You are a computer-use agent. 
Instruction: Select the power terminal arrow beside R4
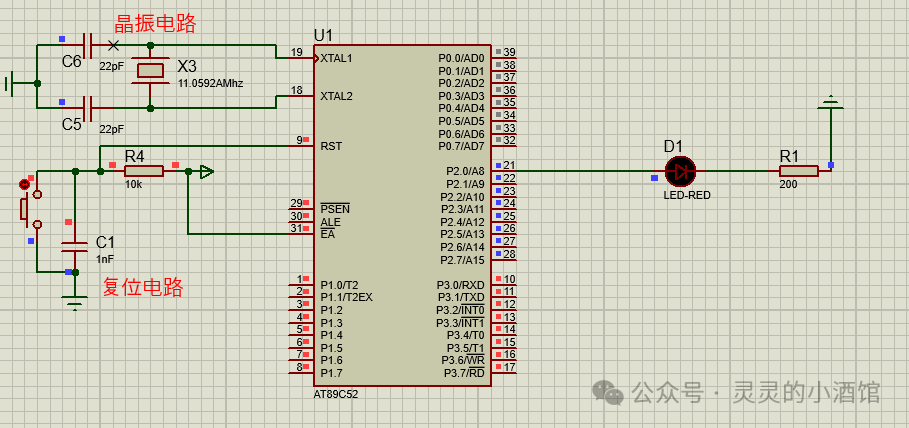tap(206, 171)
